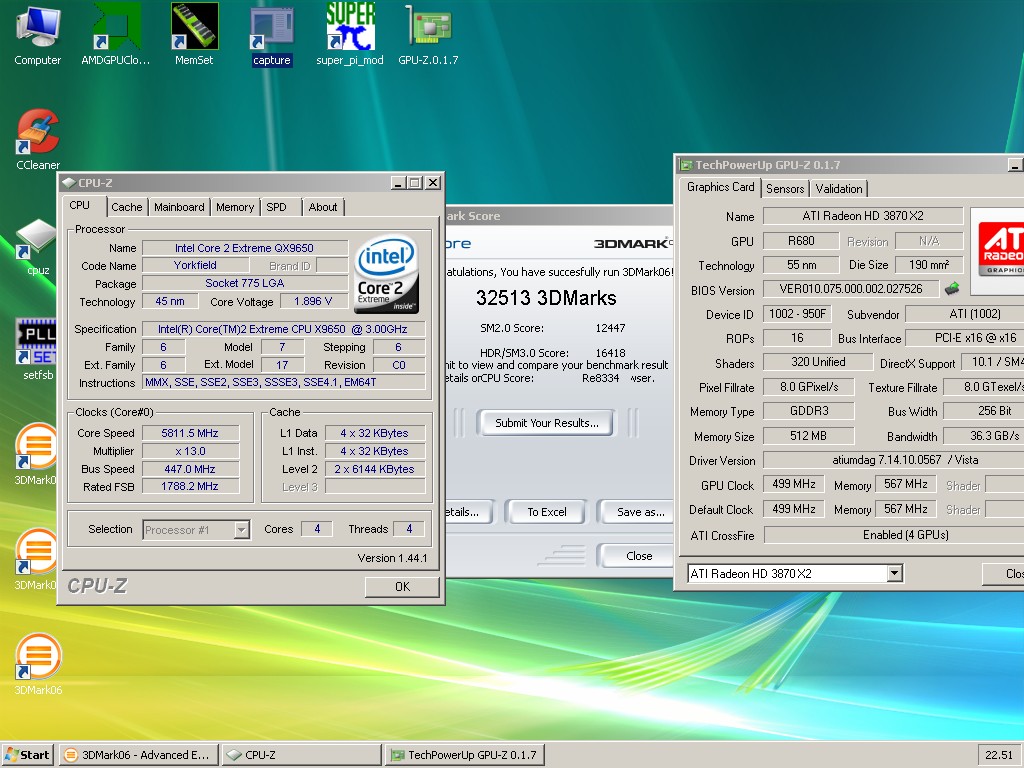The width and height of the screenshot is (1024, 768).
Task: Click the 45 nm technology value in CPU-Z
Action: point(170,301)
